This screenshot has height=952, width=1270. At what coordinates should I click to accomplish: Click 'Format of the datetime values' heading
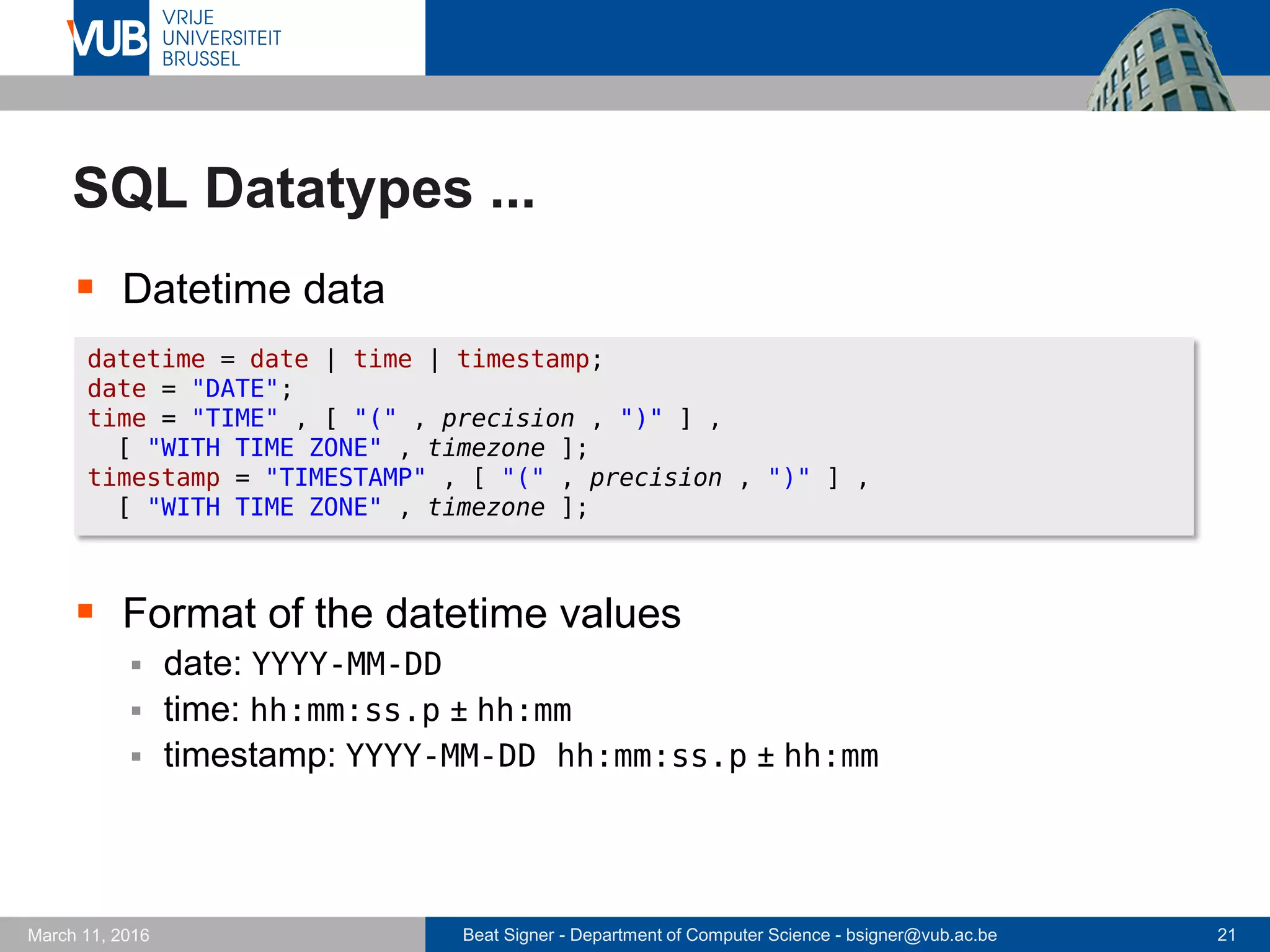pyautogui.click(x=402, y=613)
